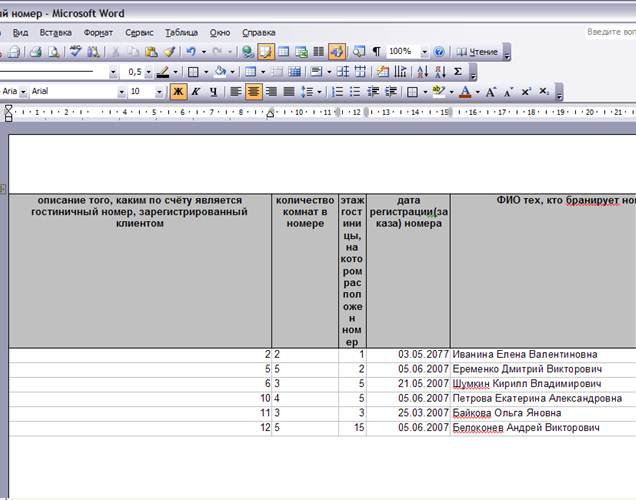The image size is (636, 500).
Task: Toggle the Tables and Borders toolbar
Action: 266,52
